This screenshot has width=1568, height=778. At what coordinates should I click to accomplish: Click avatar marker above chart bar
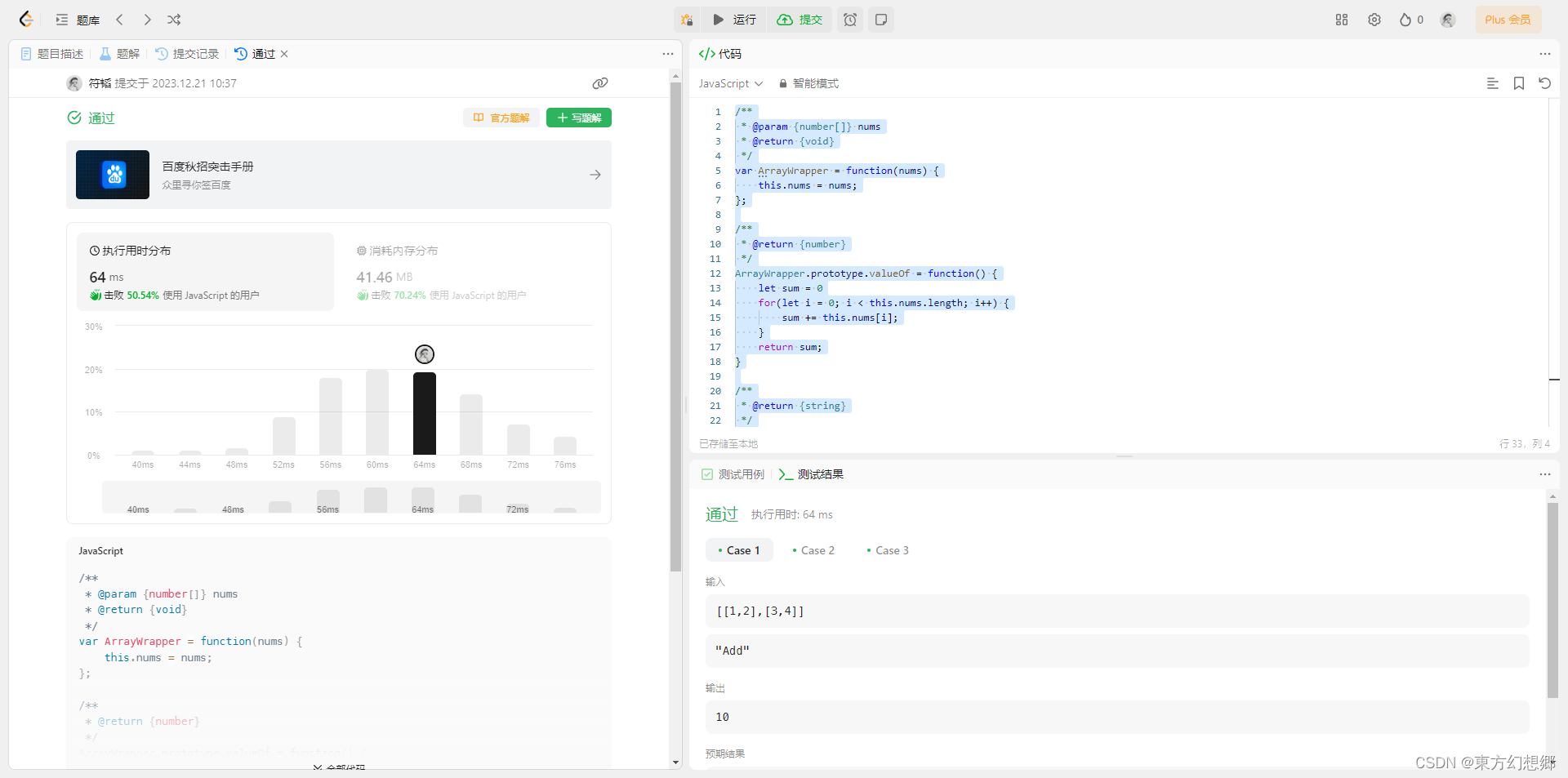point(425,354)
